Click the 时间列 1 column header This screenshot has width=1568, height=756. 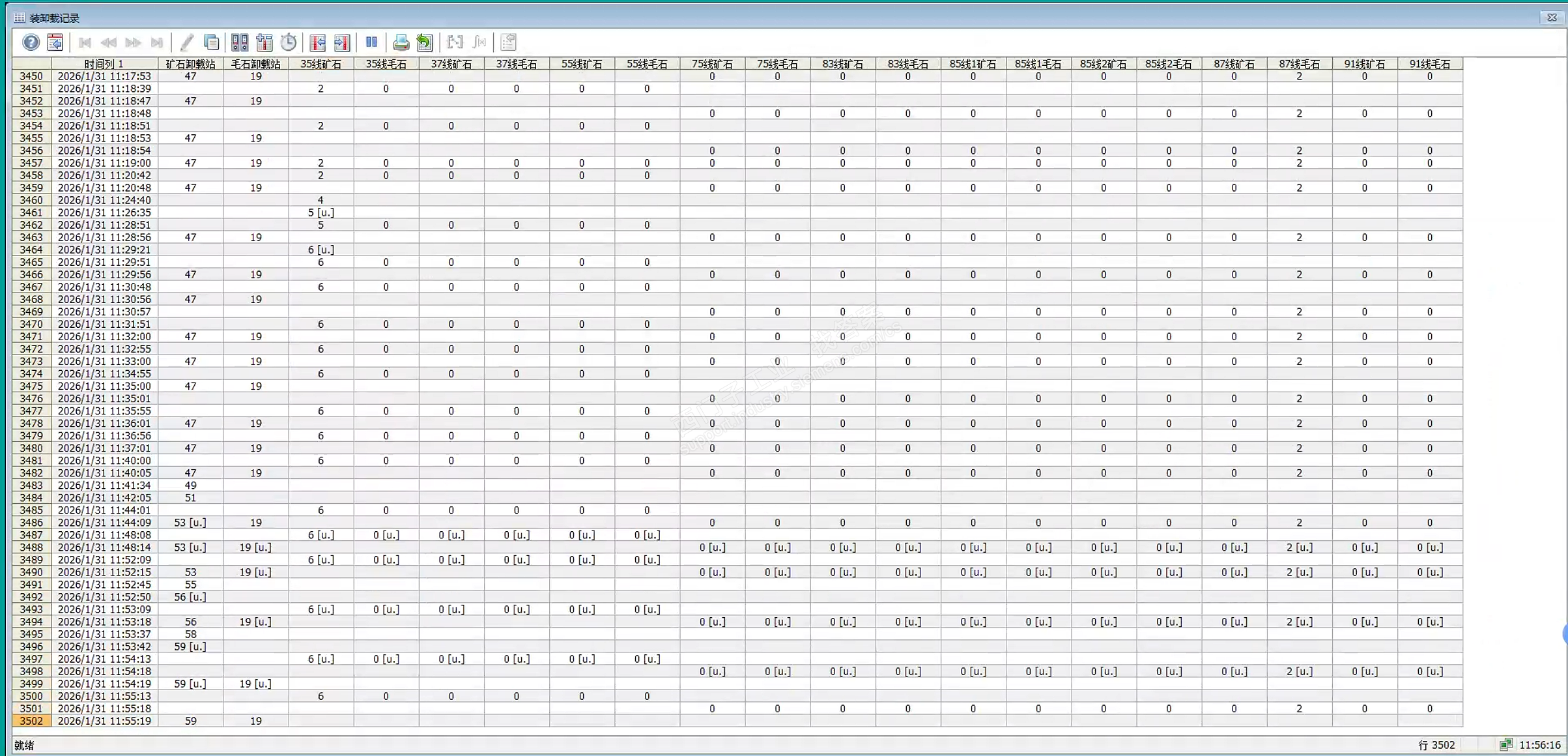point(104,64)
